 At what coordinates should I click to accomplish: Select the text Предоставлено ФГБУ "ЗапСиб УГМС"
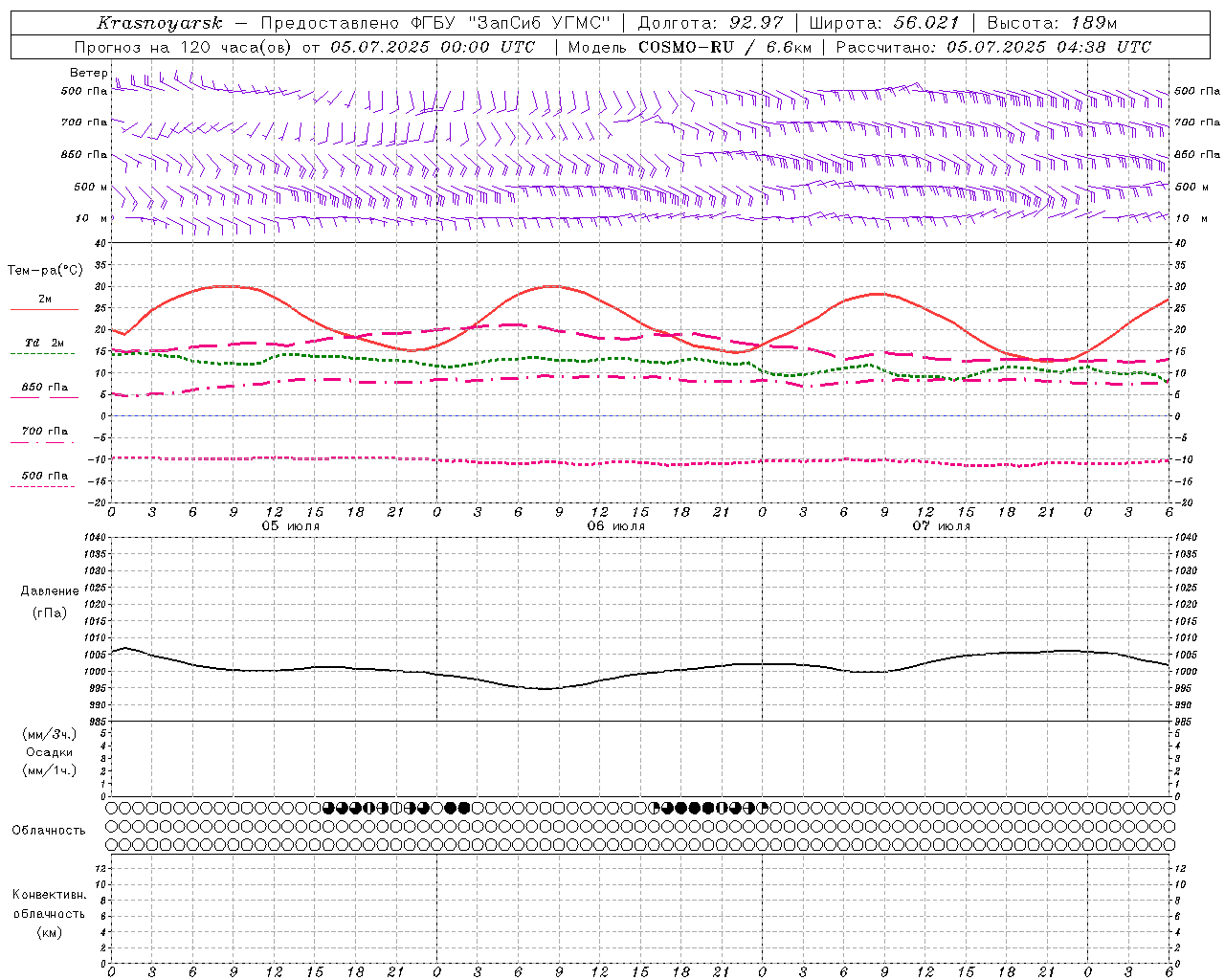[435, 23]
